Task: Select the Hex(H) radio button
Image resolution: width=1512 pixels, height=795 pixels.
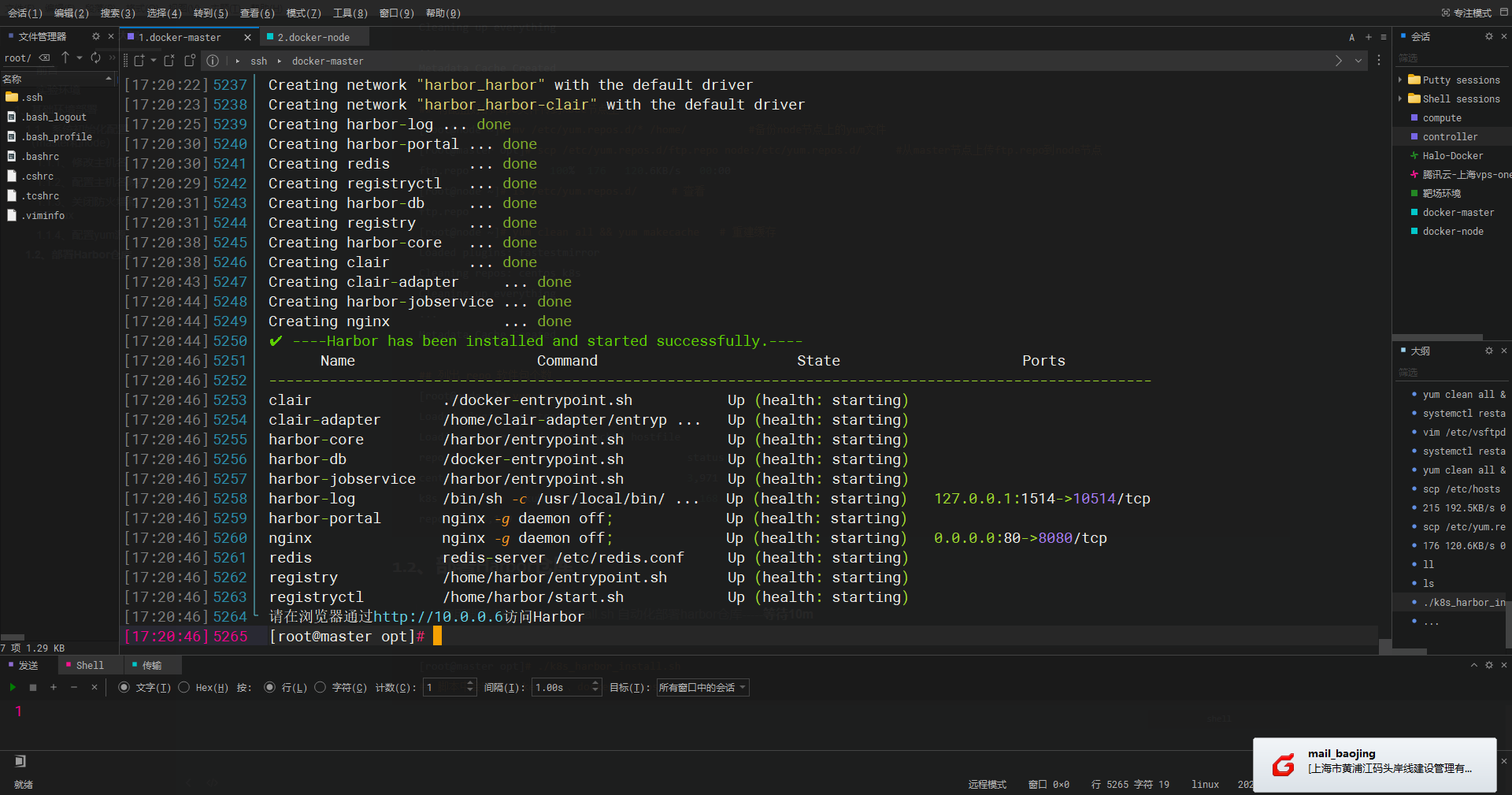Action: tap(183, 687)
